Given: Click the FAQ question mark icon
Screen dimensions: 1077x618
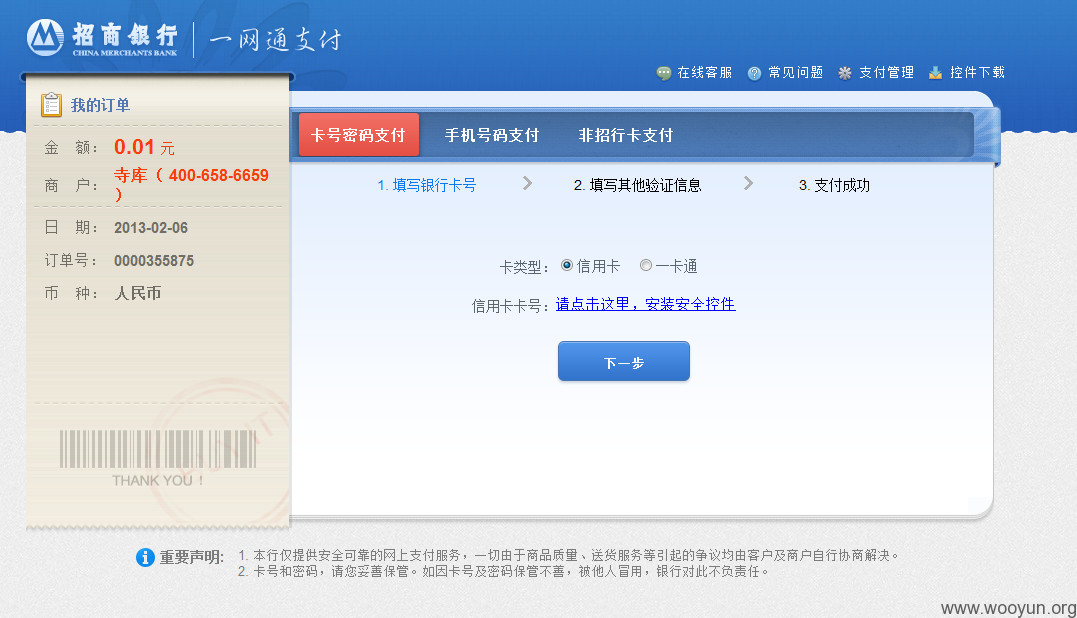Looking at the screenshot, I should (x=754, y=73).
